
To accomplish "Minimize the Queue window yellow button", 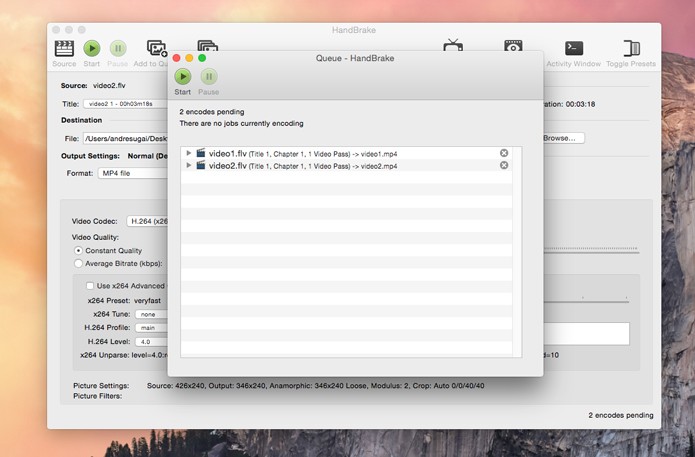I will (189, 58).
